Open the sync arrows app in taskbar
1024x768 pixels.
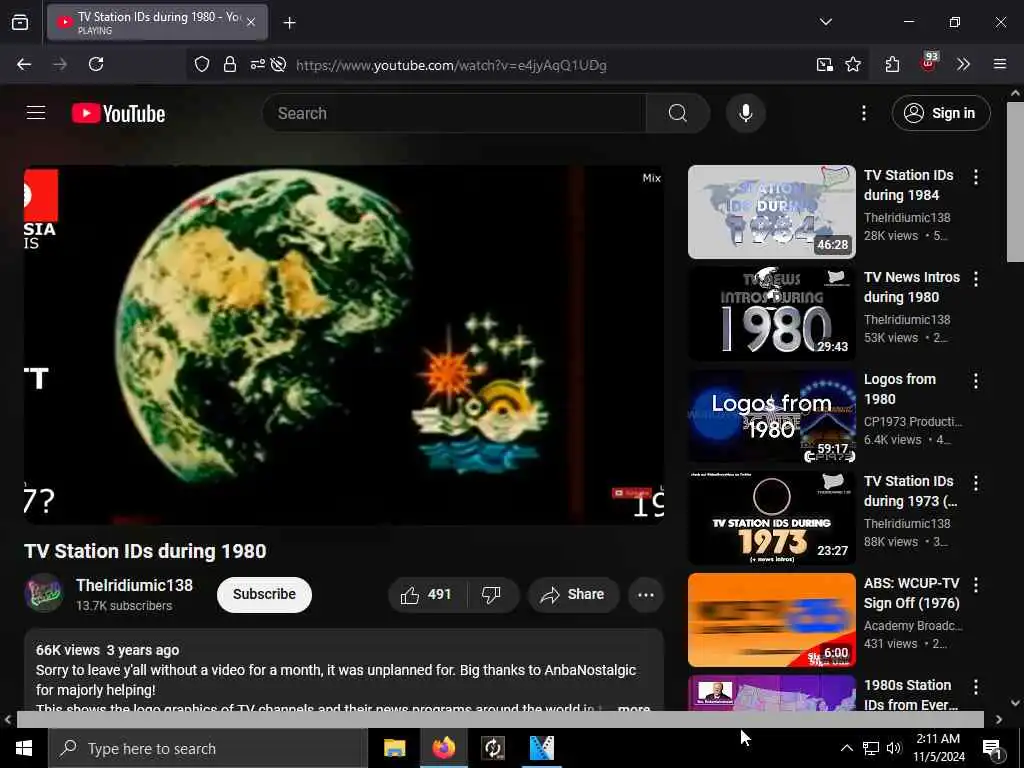pyautogui.click(x=492, y=748)
